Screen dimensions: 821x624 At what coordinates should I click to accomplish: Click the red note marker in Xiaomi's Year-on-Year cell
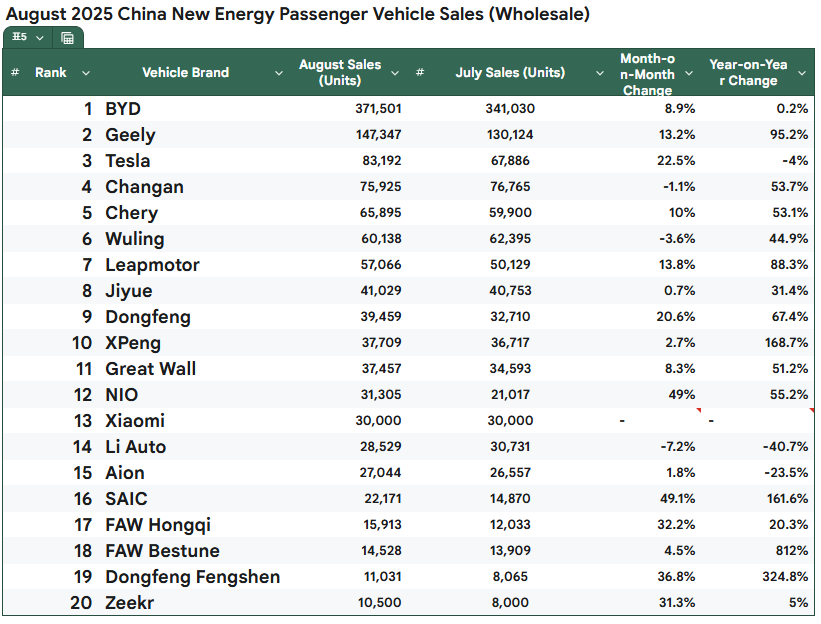coord(811,410)
